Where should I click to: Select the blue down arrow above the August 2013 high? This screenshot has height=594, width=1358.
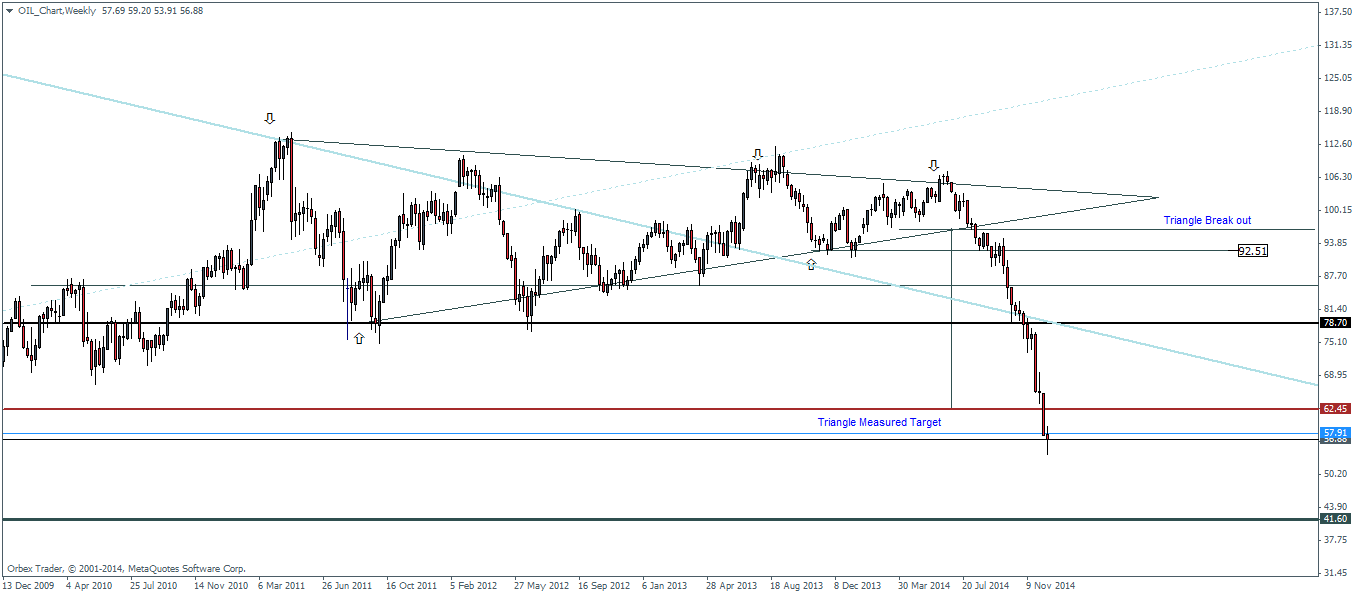757,155
